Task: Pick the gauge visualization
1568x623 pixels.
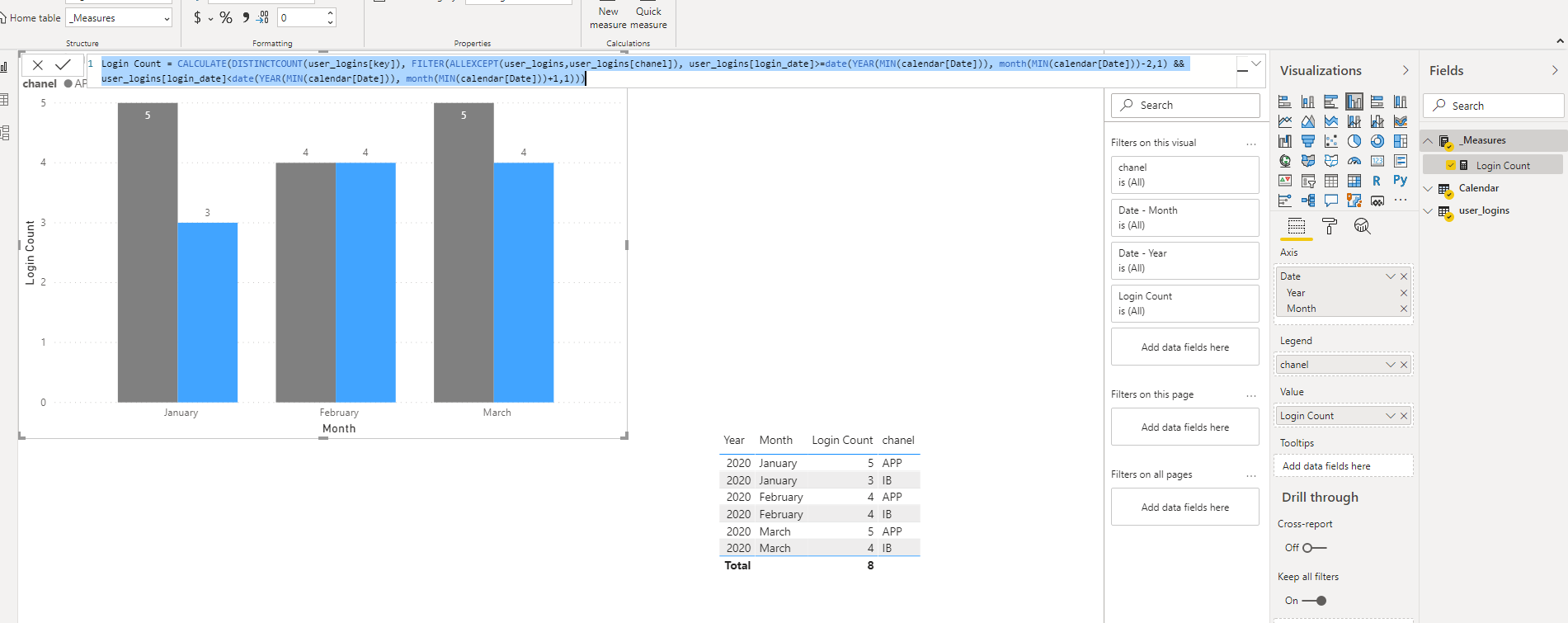Action: click(x=1354, y=161)
